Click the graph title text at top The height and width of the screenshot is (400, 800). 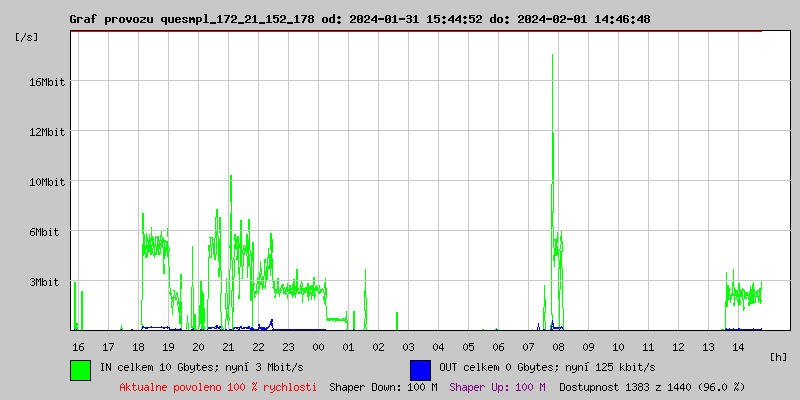(x=359, y=19)
